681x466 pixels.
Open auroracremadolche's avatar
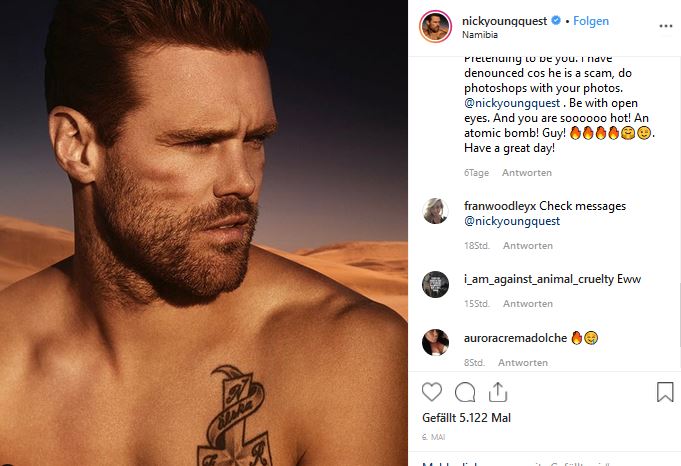point(435,342)
